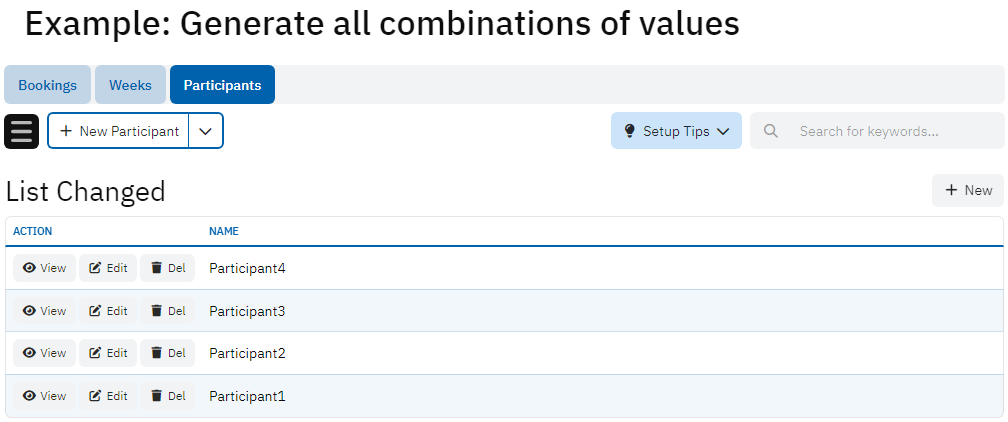Edit Participant2 record
The width and height of the screenshot is (1008, 422).
[108, 353]
